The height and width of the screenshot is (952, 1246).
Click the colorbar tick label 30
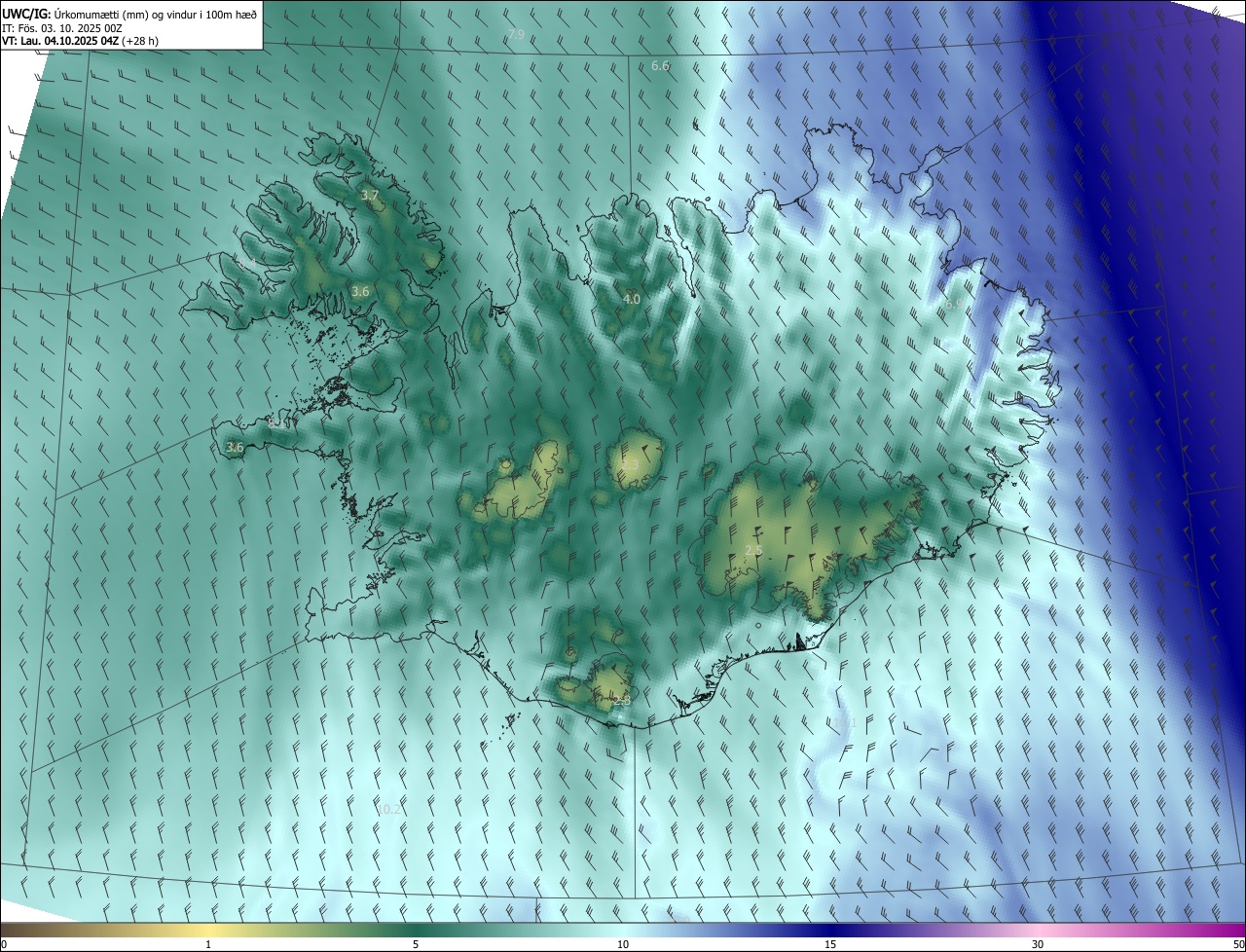(1038, 944)
